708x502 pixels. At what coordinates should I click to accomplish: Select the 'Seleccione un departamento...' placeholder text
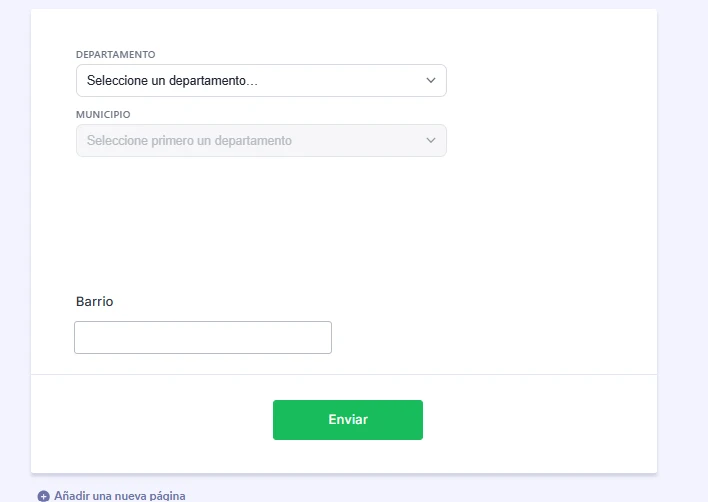172,80
